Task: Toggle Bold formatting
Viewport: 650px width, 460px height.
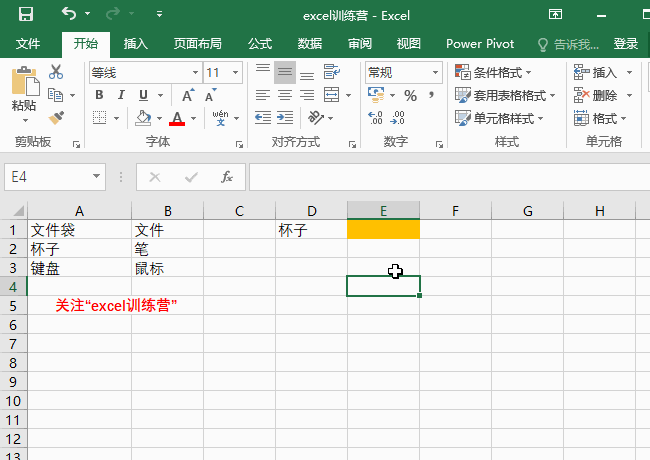Action: (x=100, y=95)
